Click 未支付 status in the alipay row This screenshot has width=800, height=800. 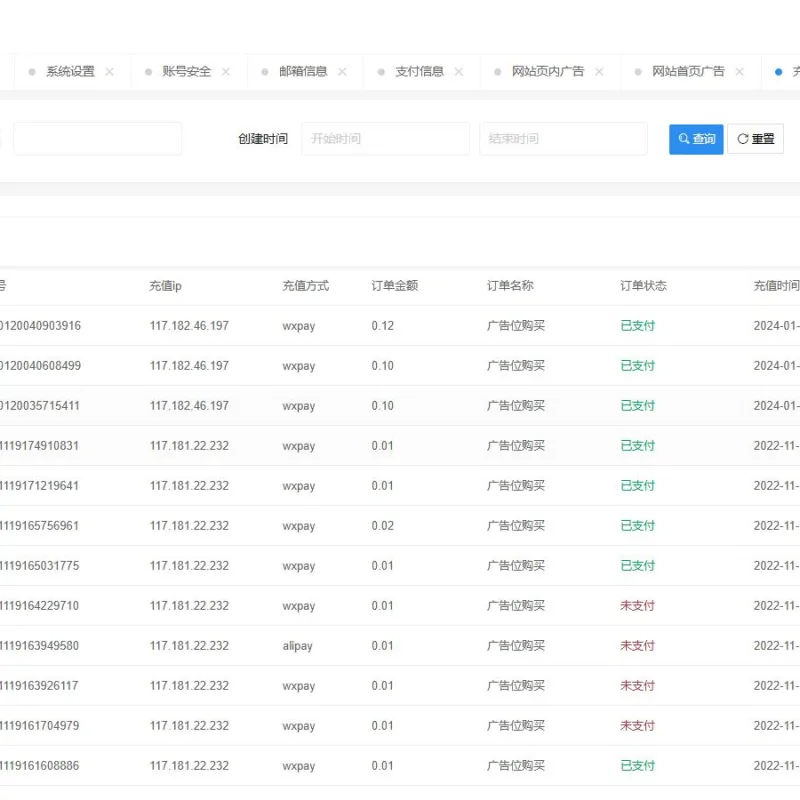(x=637, y=645)
